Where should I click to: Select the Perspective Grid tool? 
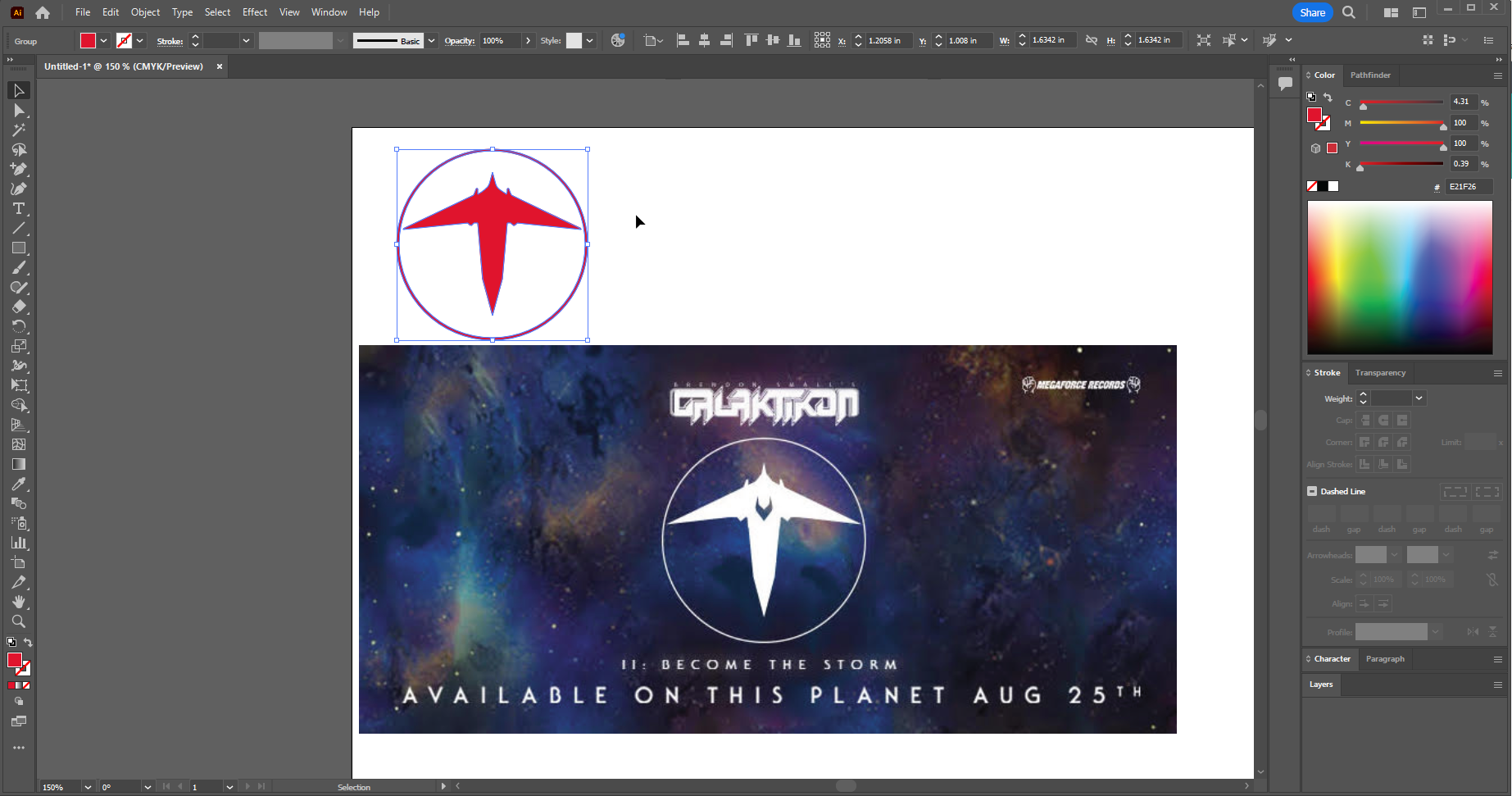pos(19,425)
